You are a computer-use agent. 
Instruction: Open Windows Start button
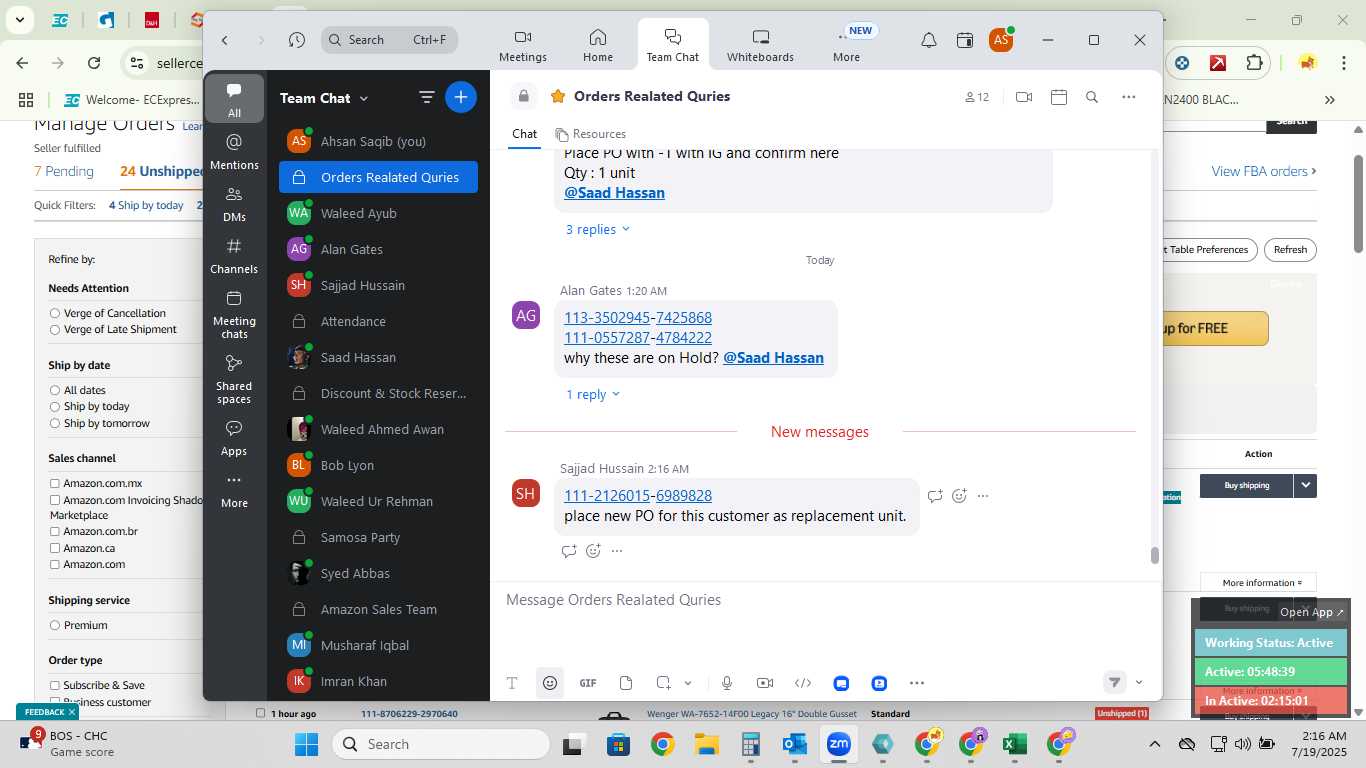point(306,744)
